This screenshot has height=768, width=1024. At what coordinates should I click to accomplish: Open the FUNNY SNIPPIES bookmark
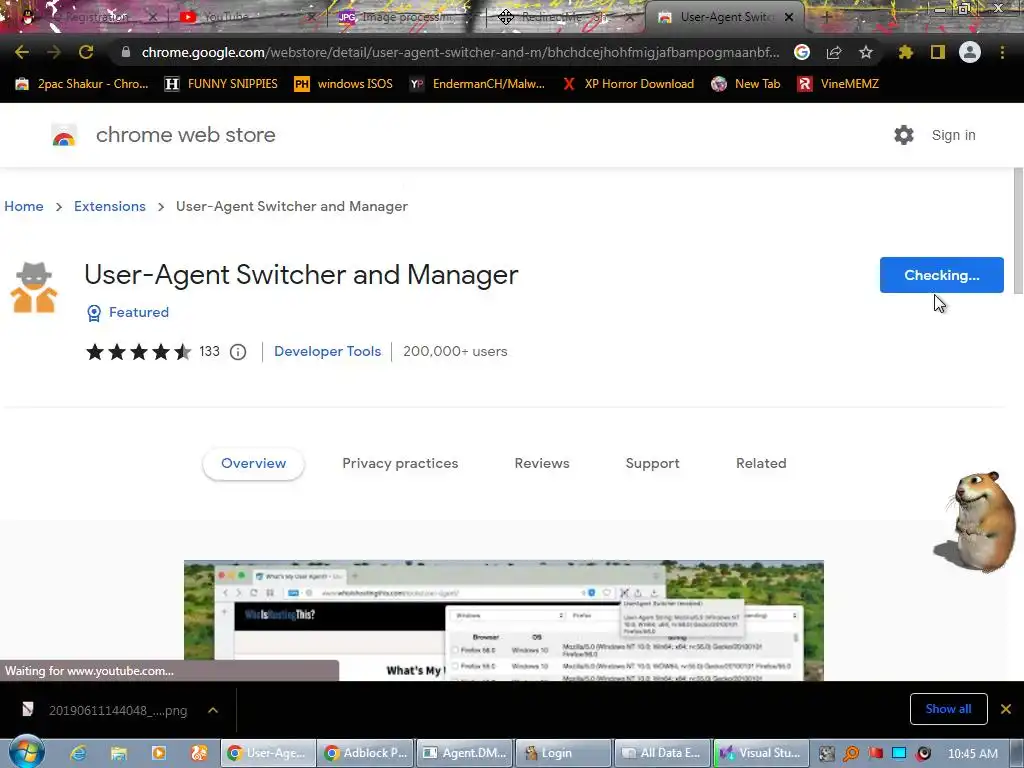click(x=221, y=84)
